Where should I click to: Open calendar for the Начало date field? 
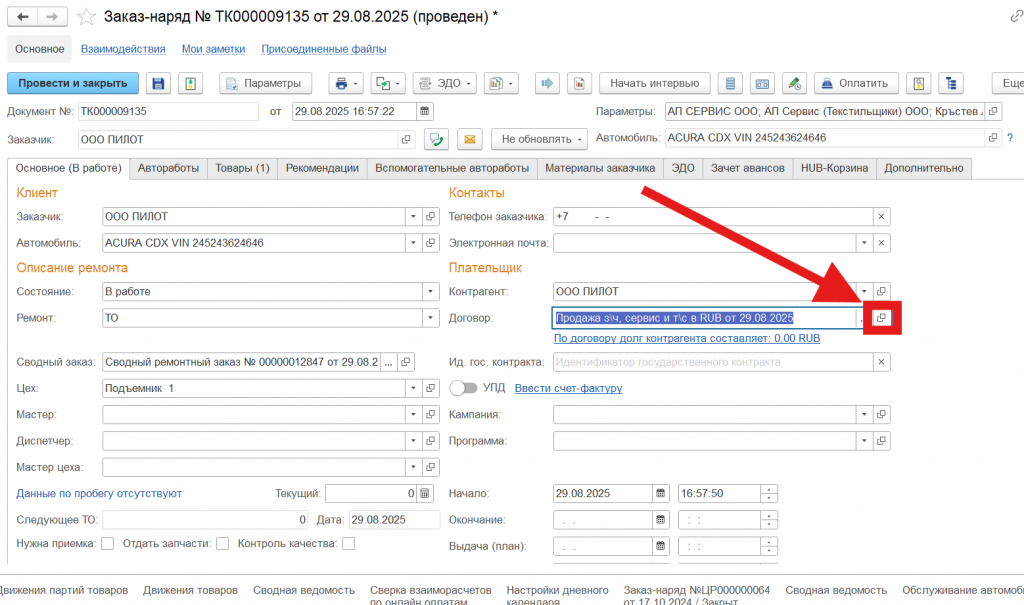660,493
